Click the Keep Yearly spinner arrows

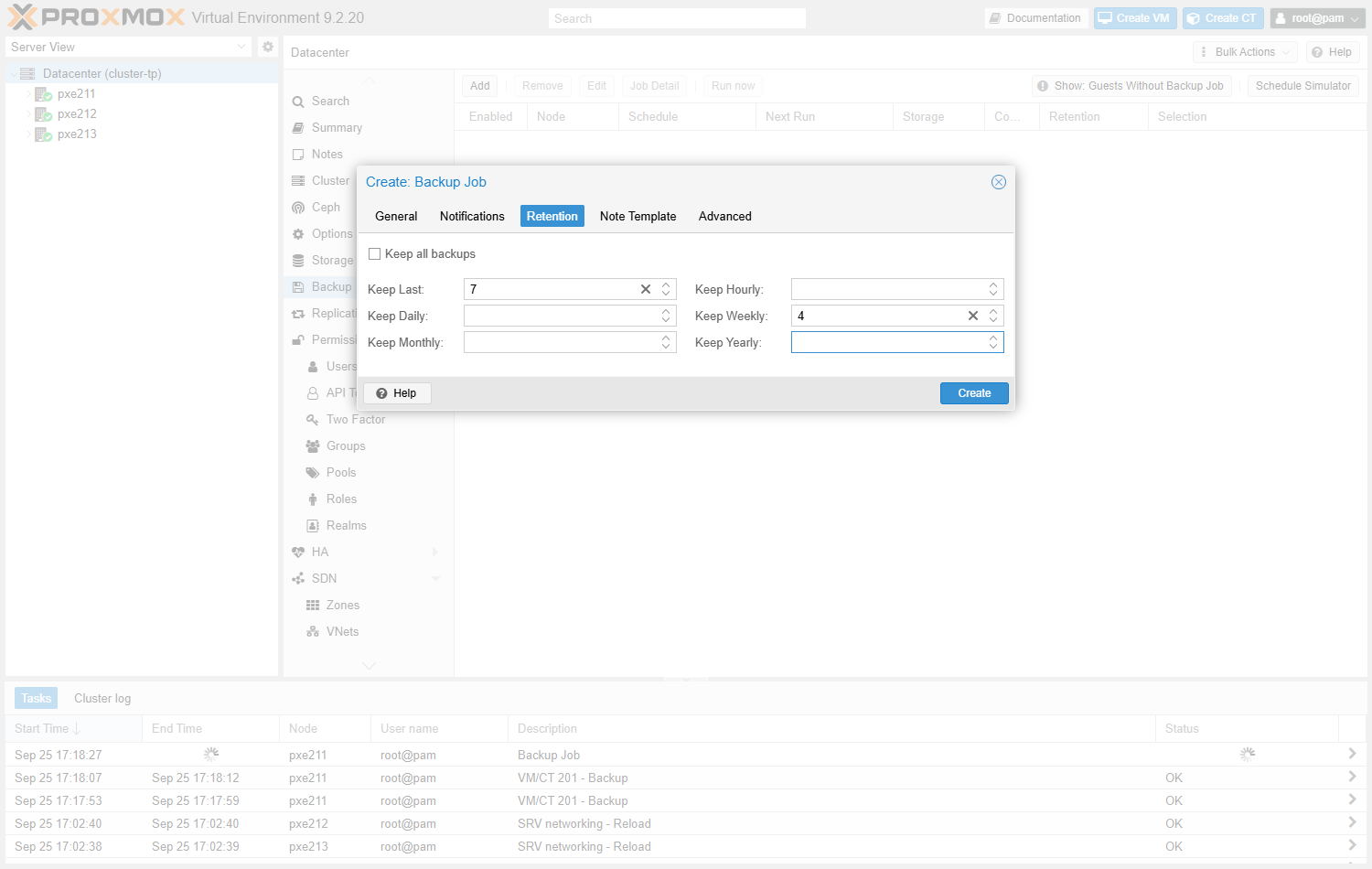coord(993,342)
